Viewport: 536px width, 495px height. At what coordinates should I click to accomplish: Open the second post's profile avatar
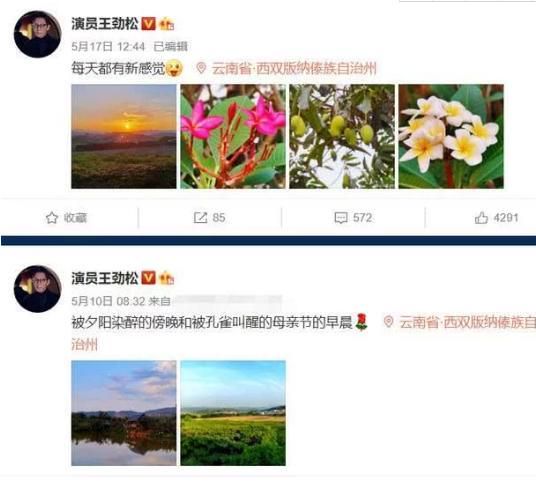coord(38,289)
